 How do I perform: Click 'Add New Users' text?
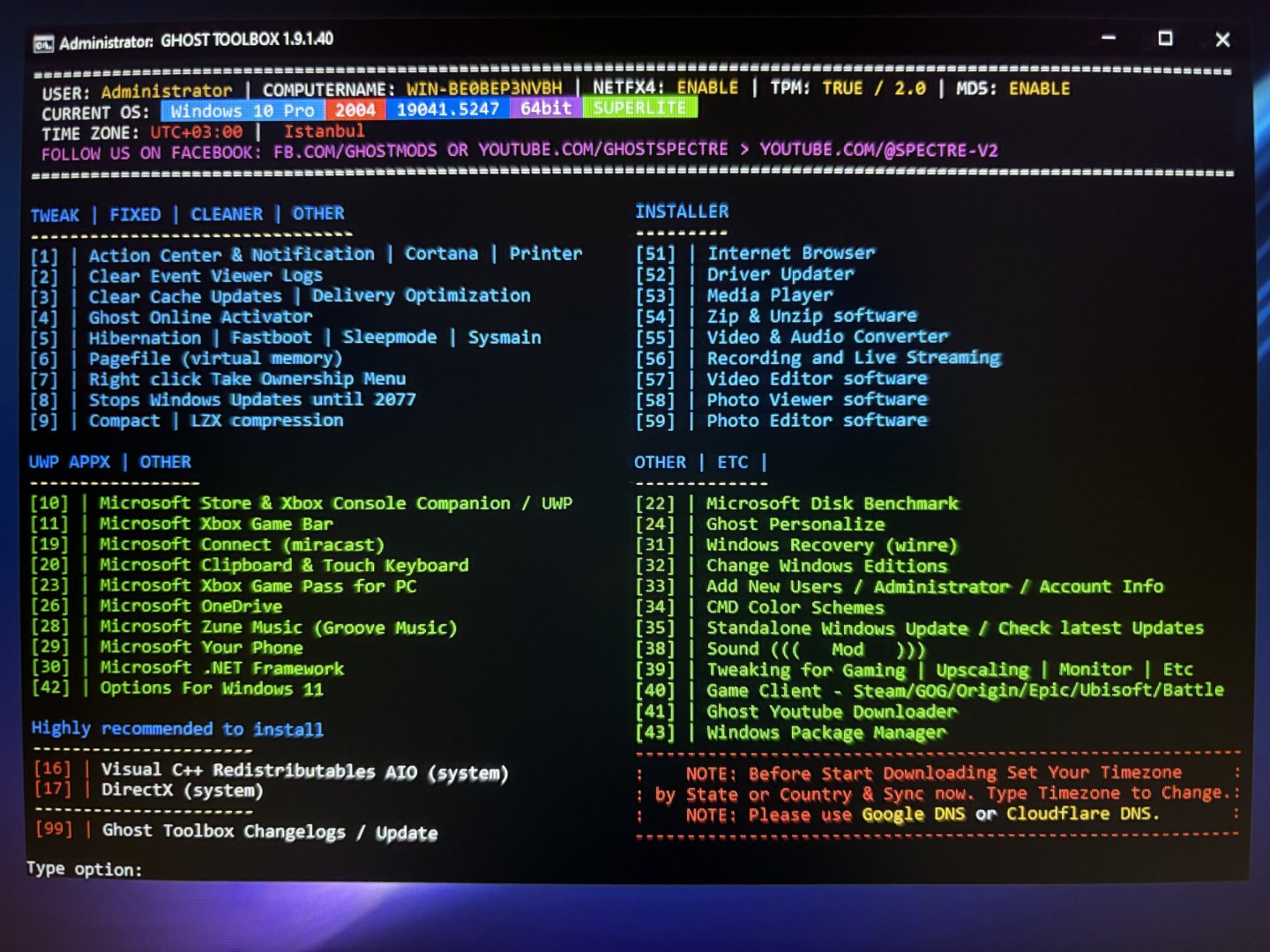pos(774,586)
